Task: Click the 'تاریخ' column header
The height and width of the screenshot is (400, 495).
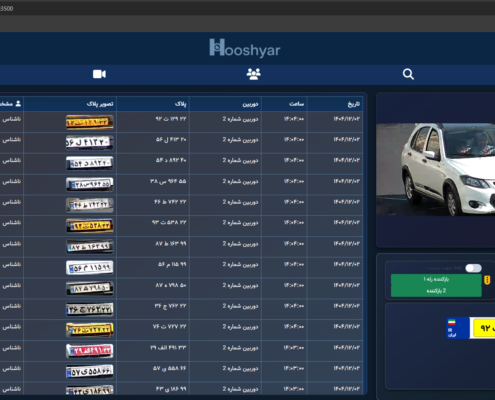Action: pyautogui.click(x=354, y=104)
